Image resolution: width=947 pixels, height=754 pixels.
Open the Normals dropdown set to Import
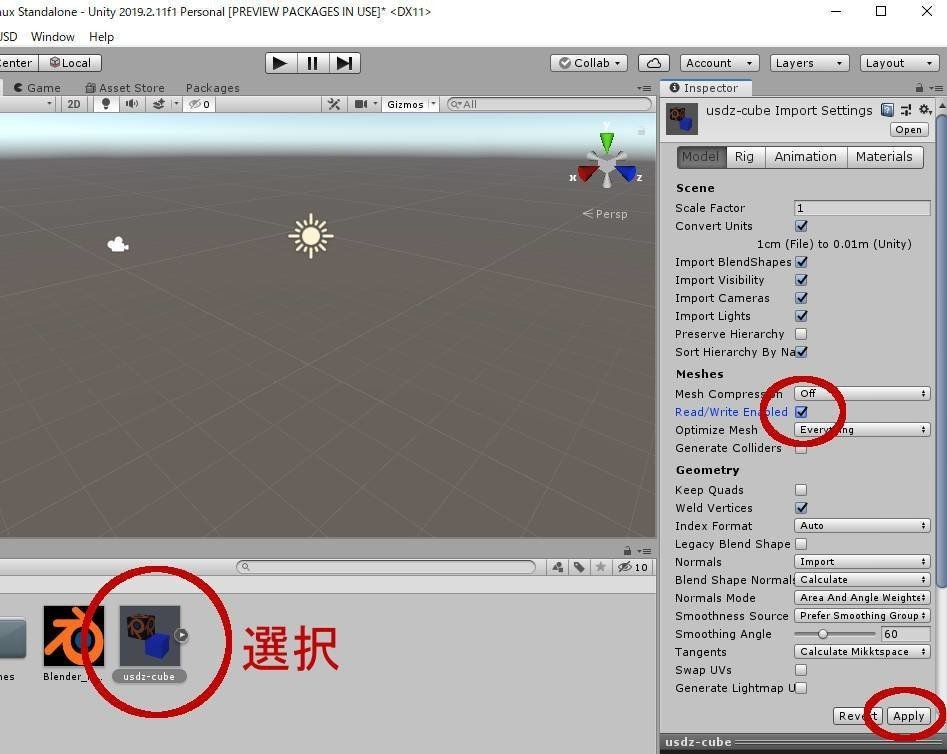pyautogui.click(x=862, y=562)
